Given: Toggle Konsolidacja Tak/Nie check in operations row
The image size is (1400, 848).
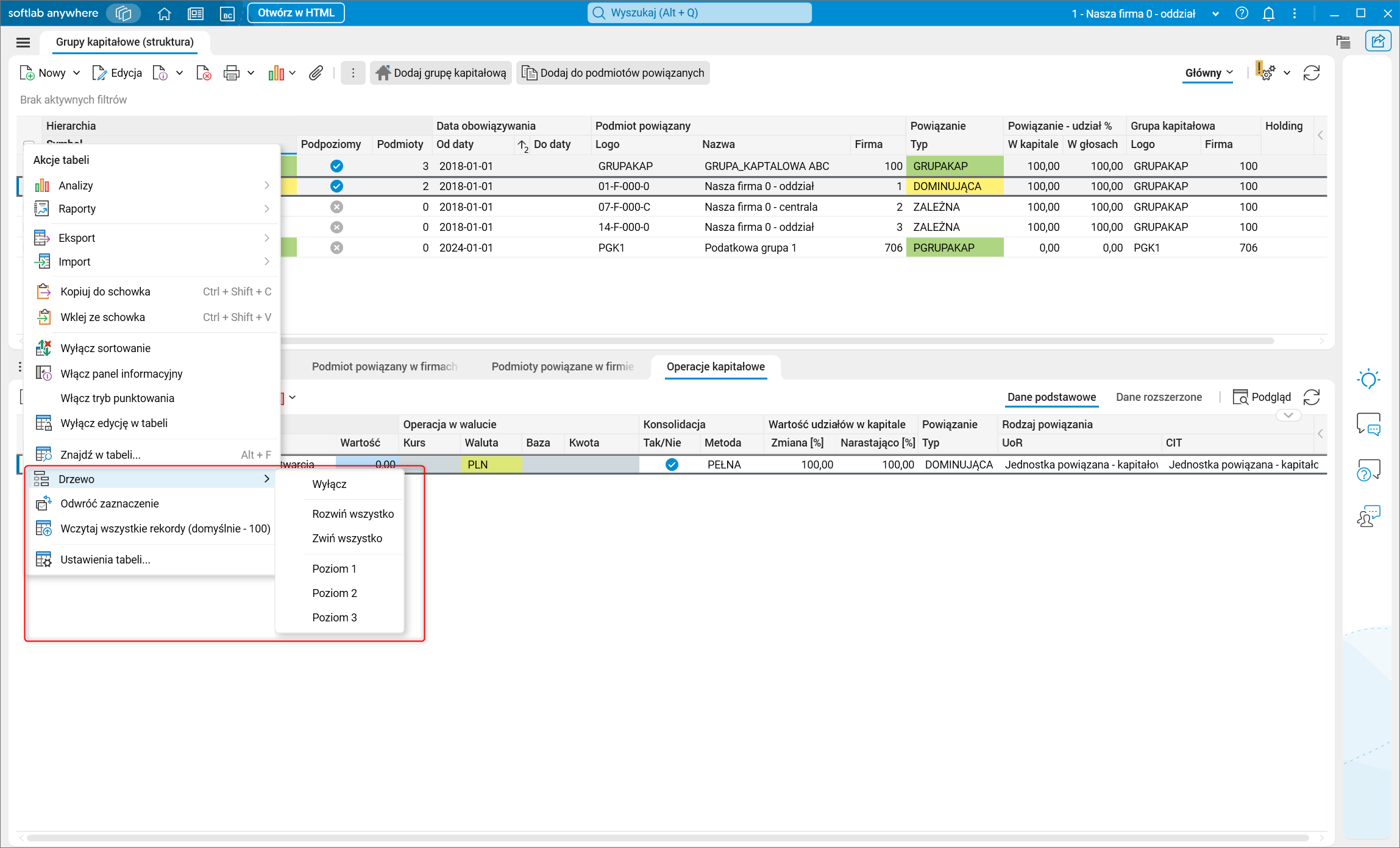Looking at the screenshot, I should 672,464.
